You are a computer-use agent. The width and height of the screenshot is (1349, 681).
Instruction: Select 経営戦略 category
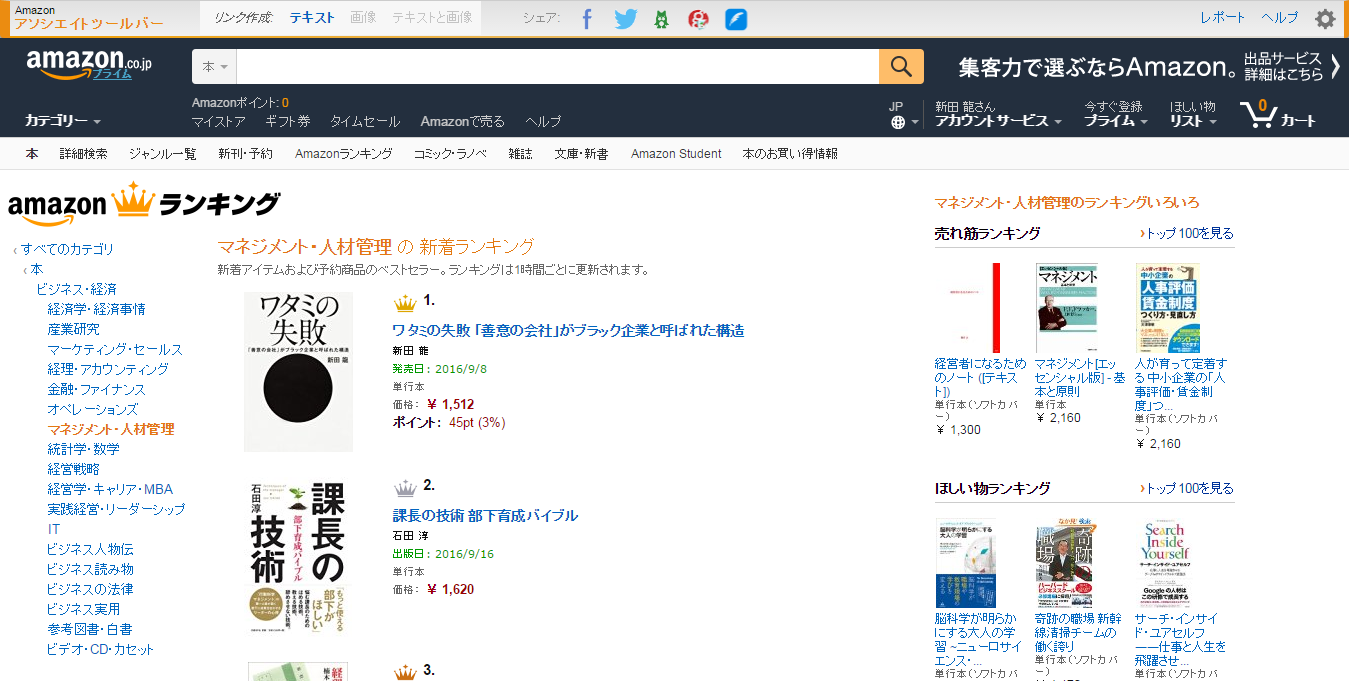point(73,469)
